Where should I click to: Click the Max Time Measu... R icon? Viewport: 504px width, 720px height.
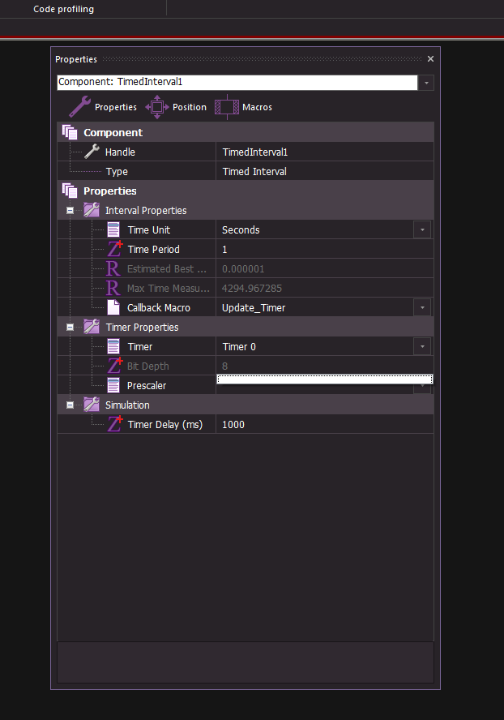coord(113,288)
